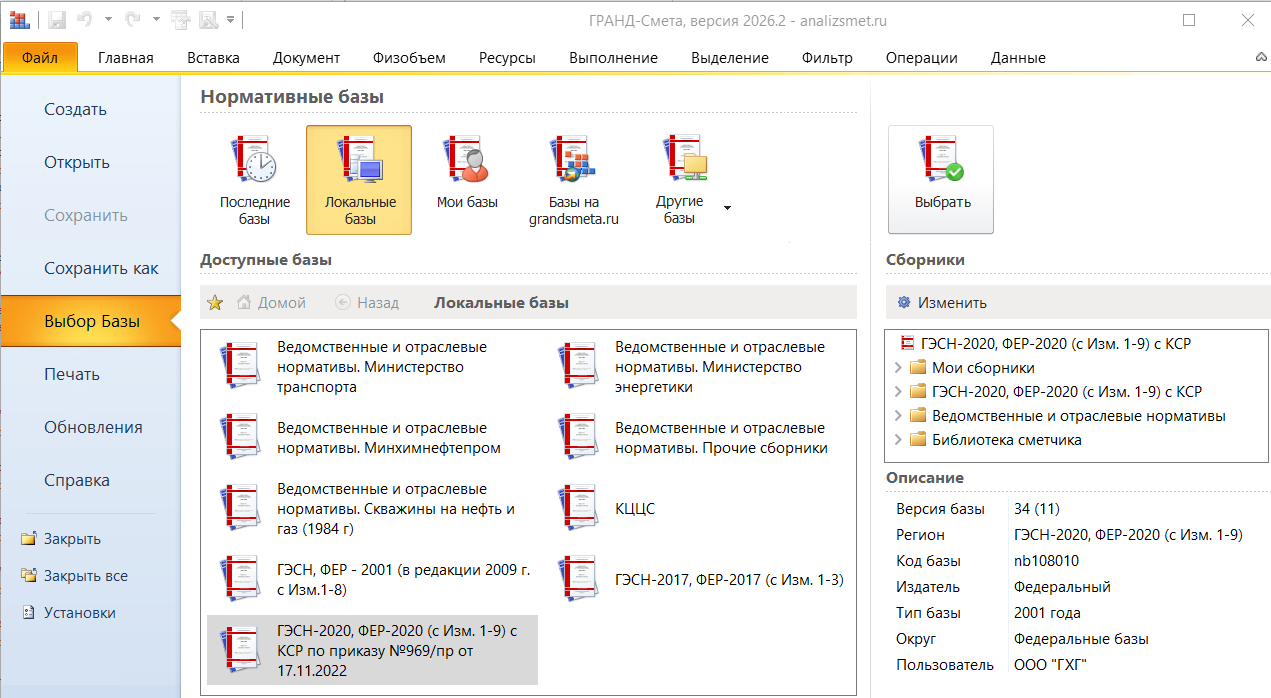Select Открыть in the backstage menu

(x=90, y=162)
